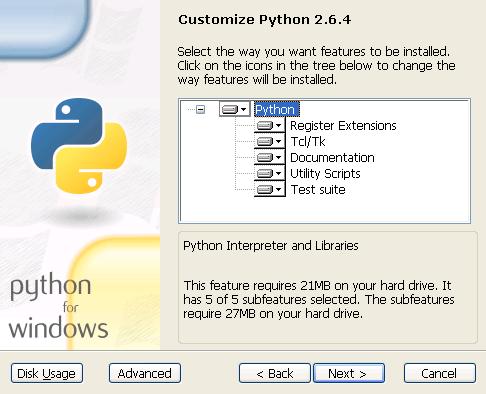
Task: Click the 'Python Interpreter and Libraries' description
Action: coord(271,246)
